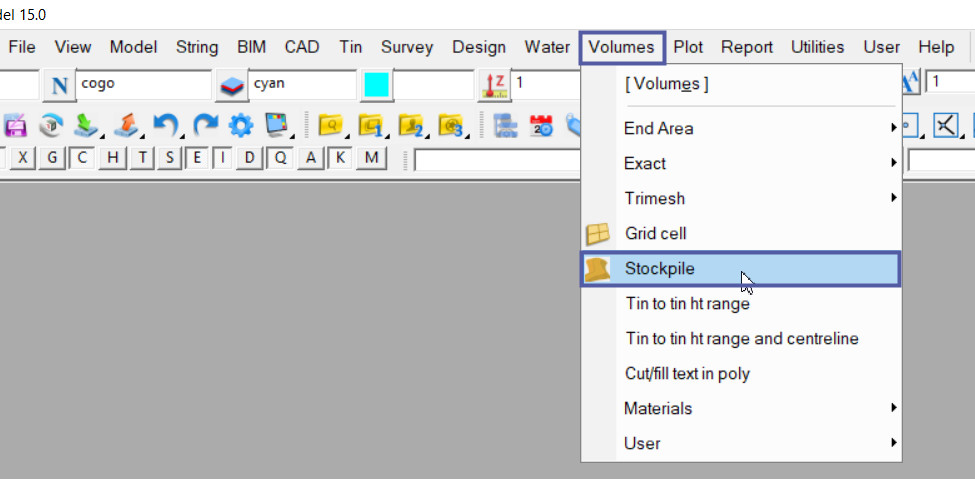Toggle the Q snap button

coord(280,158)
